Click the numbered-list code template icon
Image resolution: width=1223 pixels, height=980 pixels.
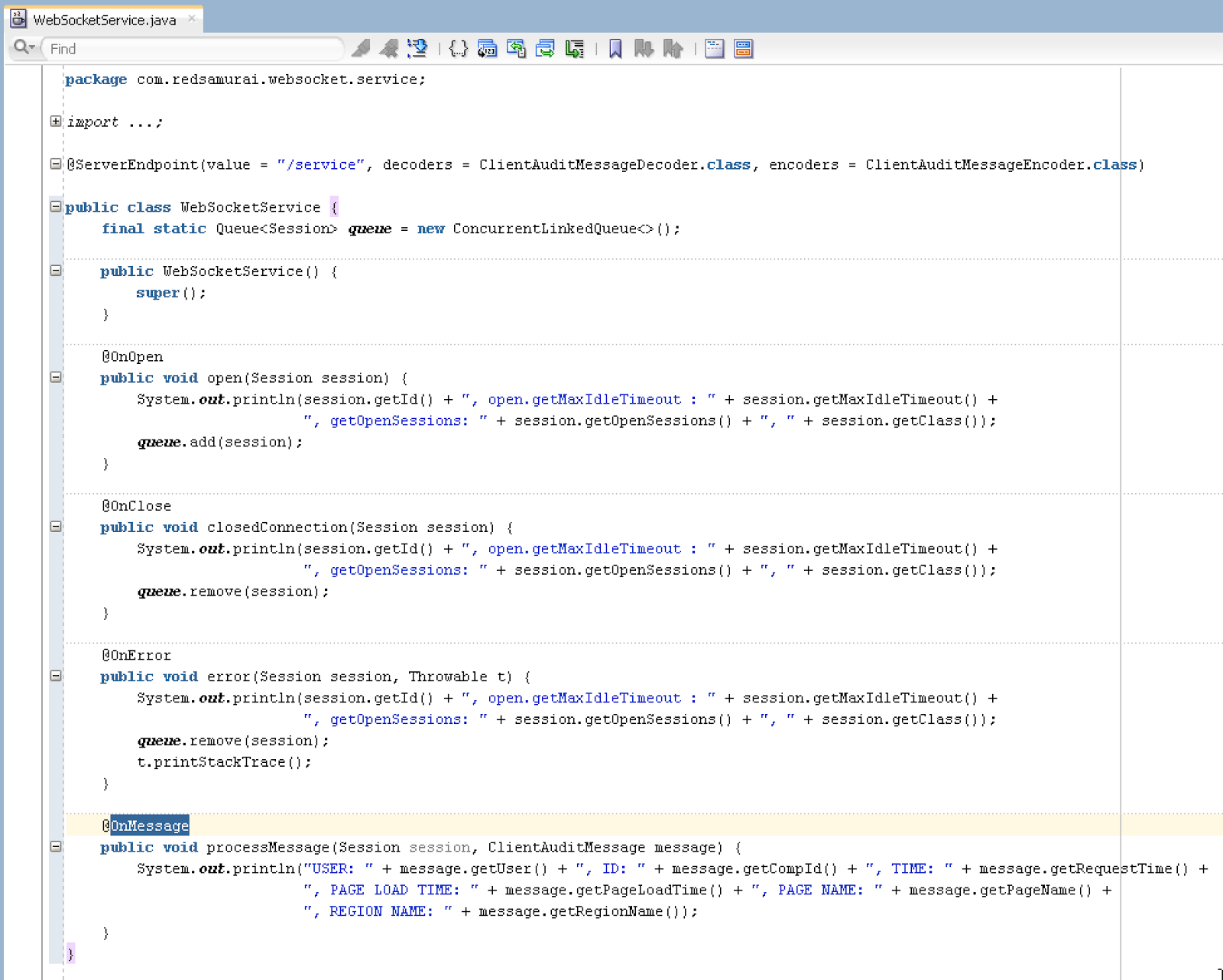[486, 48]
